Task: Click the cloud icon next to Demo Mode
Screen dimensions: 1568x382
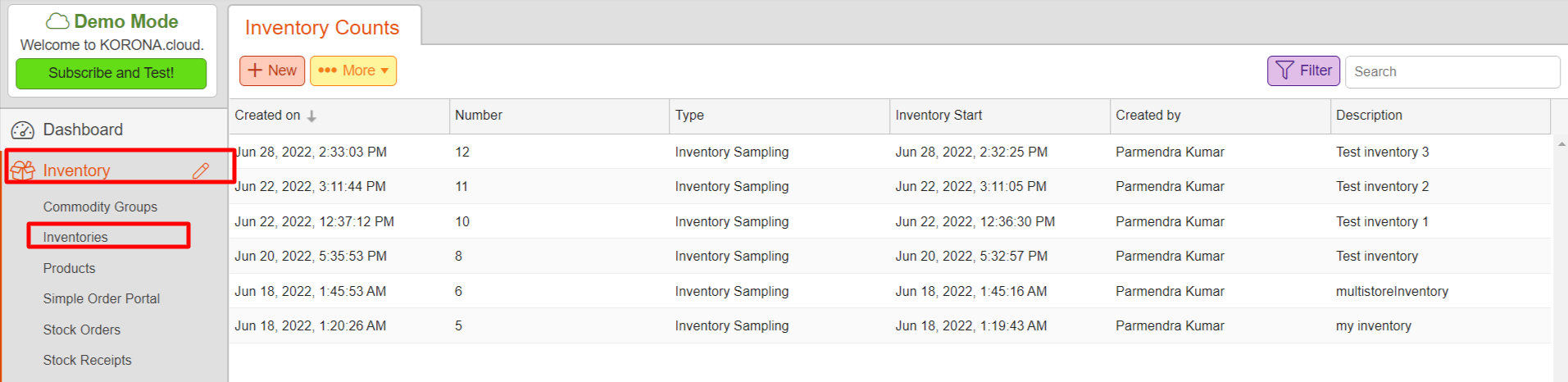Action: (x=57, y=21)
